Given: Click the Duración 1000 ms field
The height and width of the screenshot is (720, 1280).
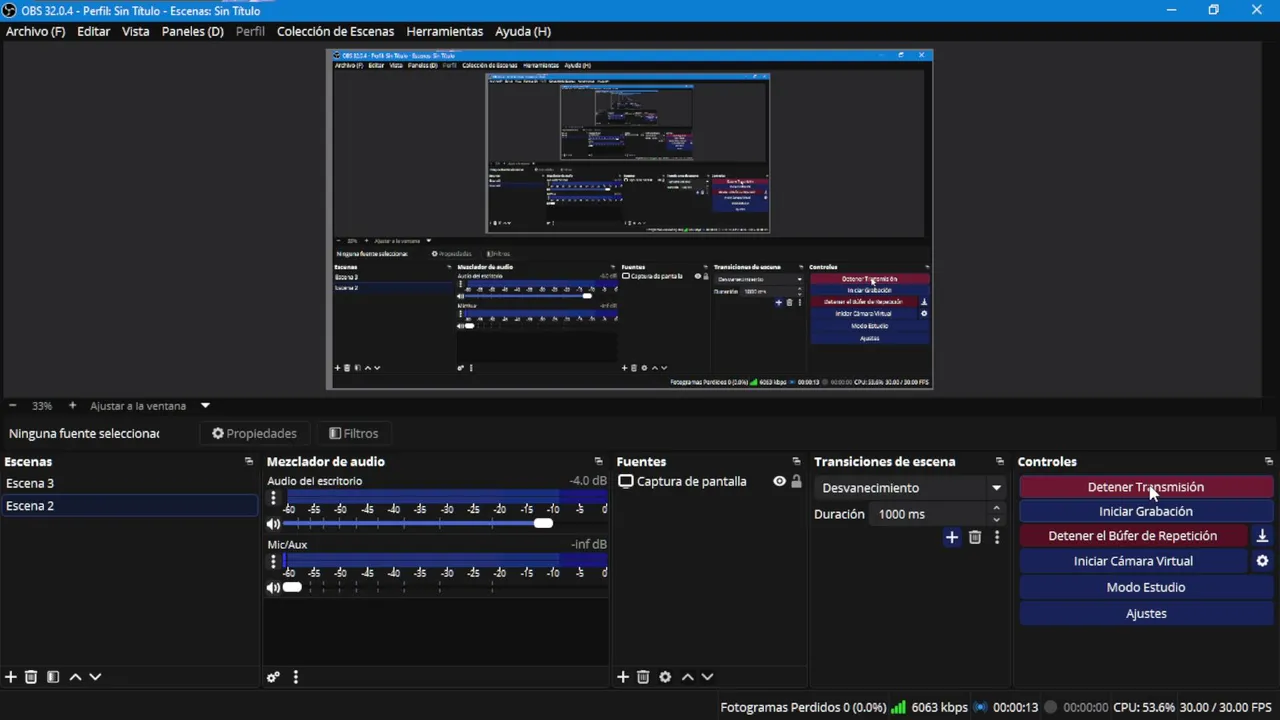Looking at the screenshot, I should [x=930, y=514].
